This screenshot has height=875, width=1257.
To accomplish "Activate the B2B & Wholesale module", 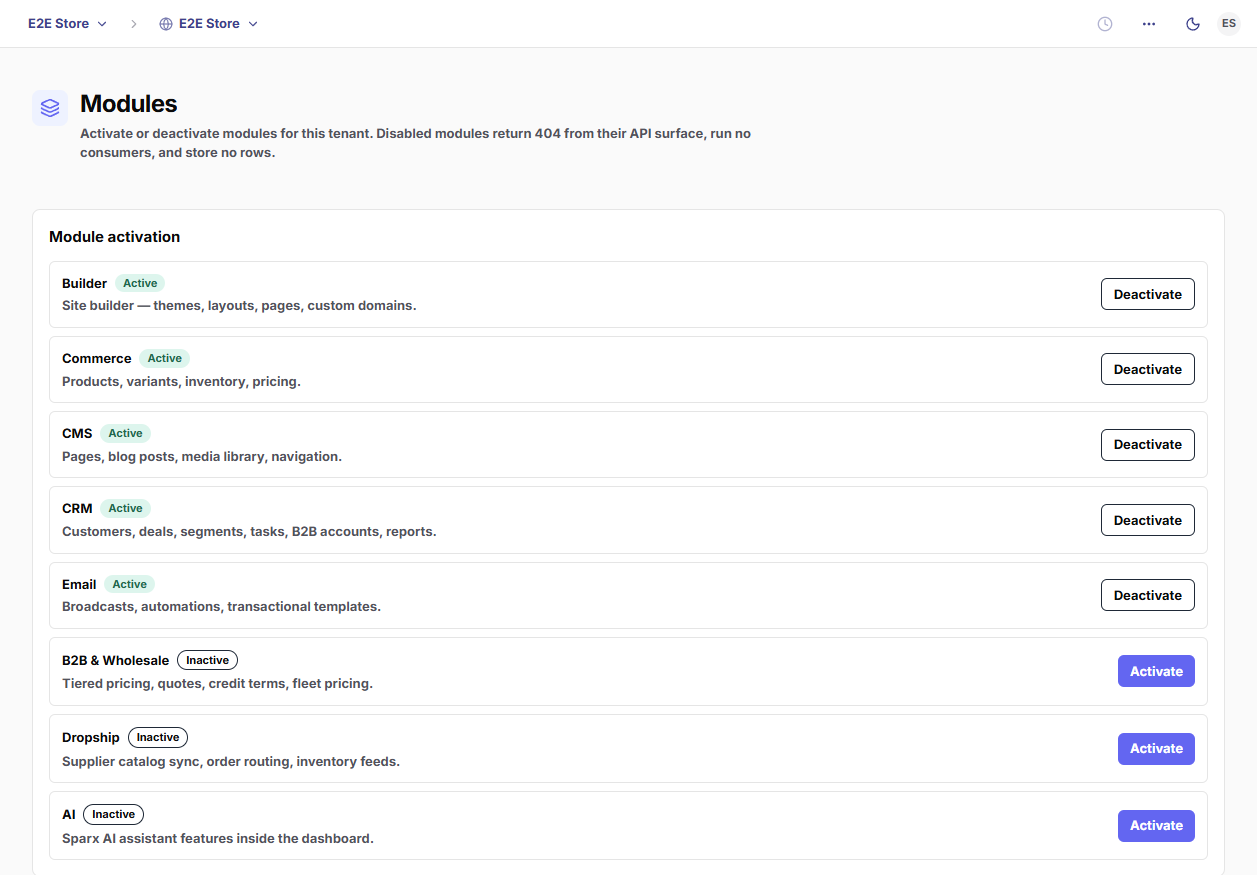I will [1156, 671].
